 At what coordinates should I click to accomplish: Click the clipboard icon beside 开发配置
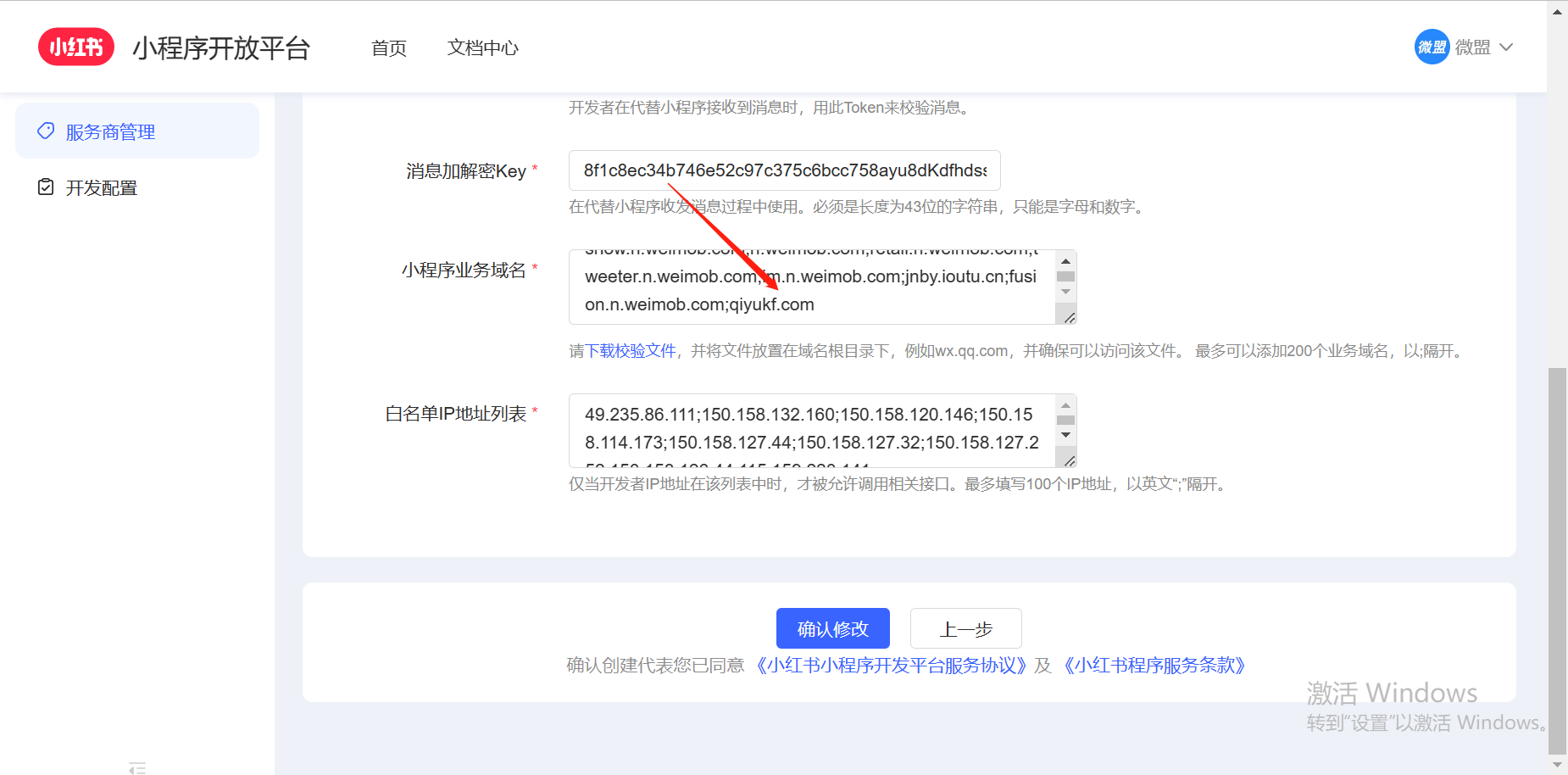pos(46,187)
